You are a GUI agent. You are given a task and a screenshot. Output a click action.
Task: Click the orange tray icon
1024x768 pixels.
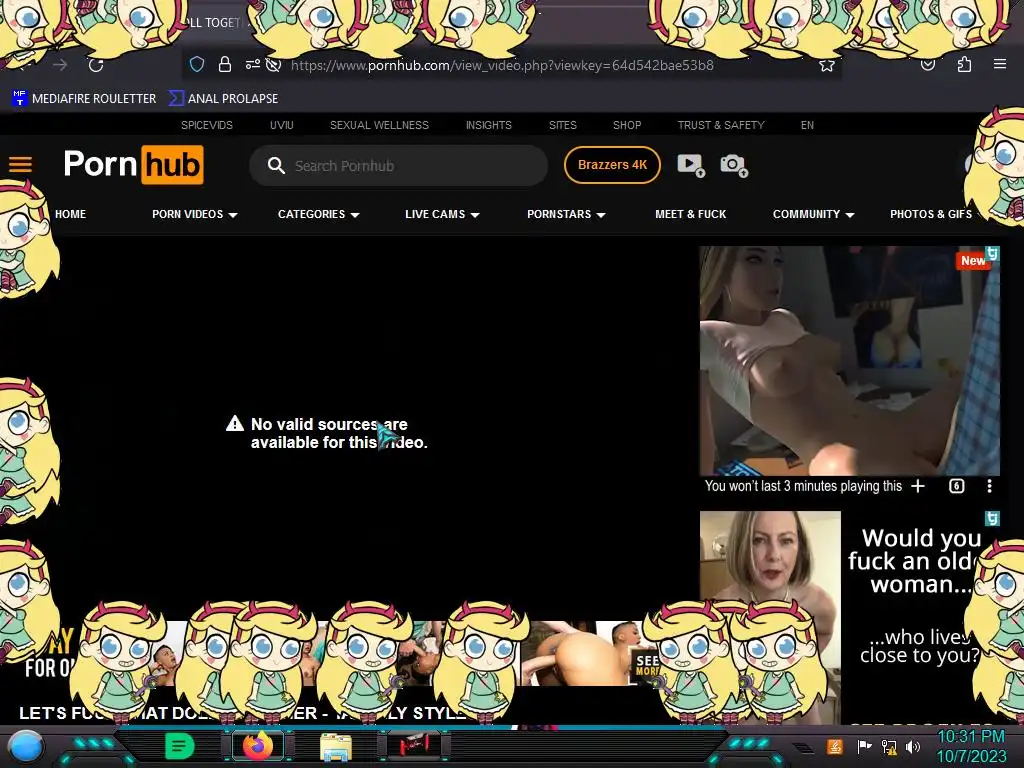point(835,746)
